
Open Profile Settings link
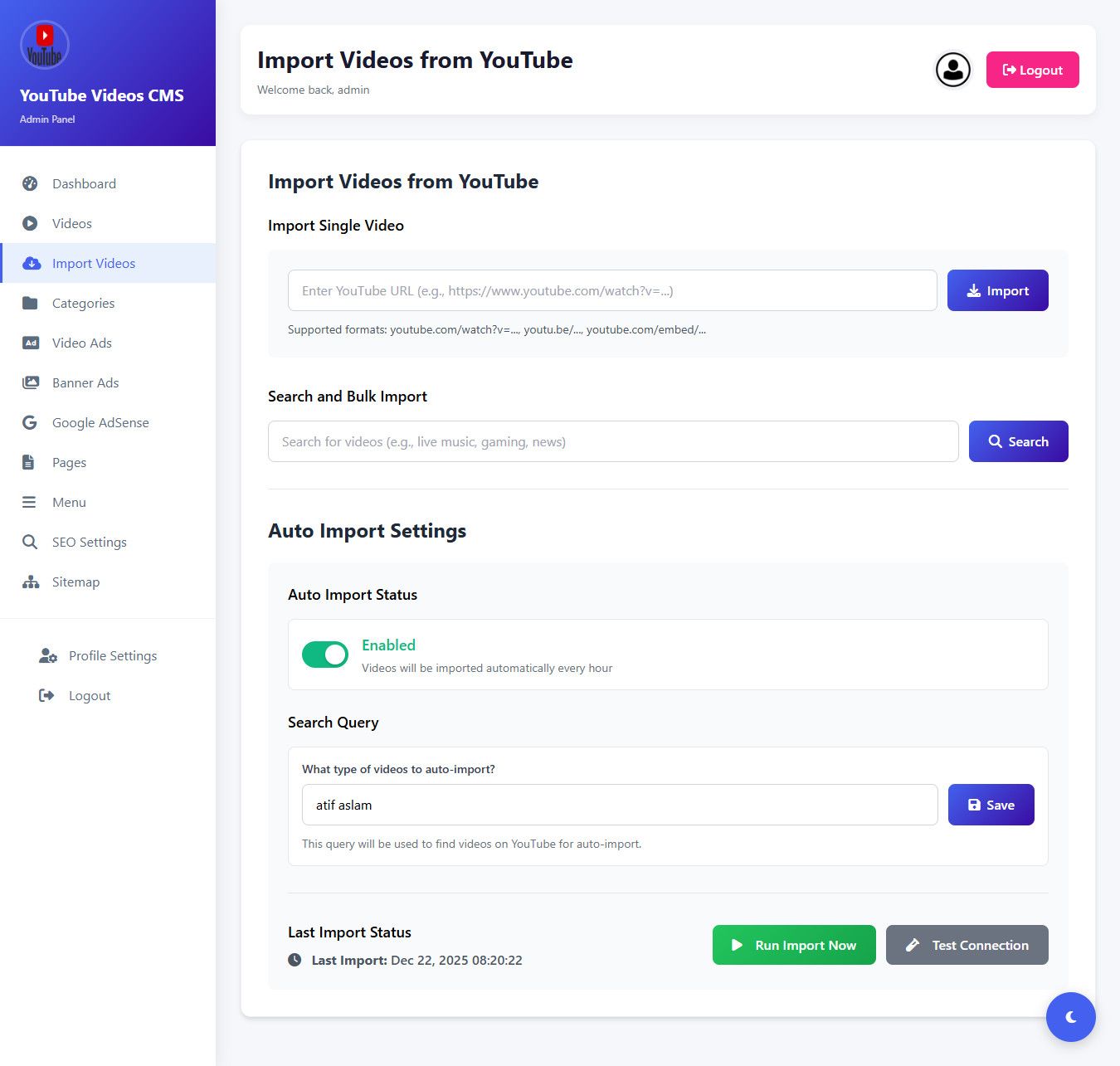tap(108, 655)
